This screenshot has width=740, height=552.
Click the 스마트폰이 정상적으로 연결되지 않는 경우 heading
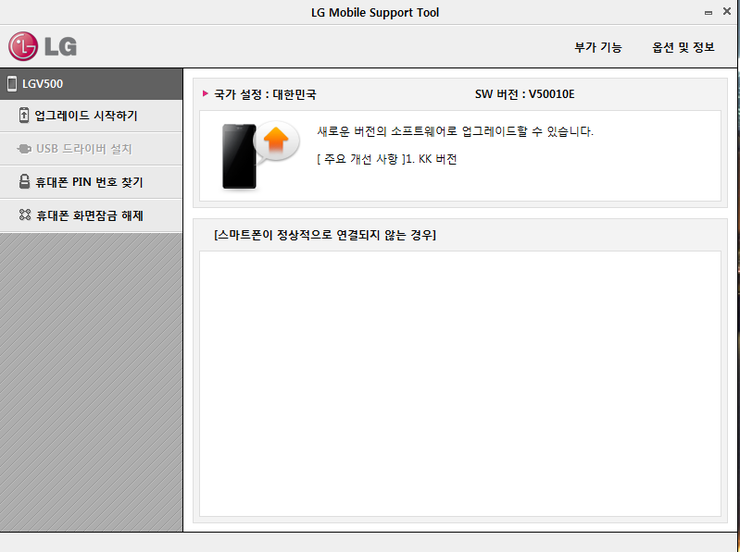[x=325, y=234]
